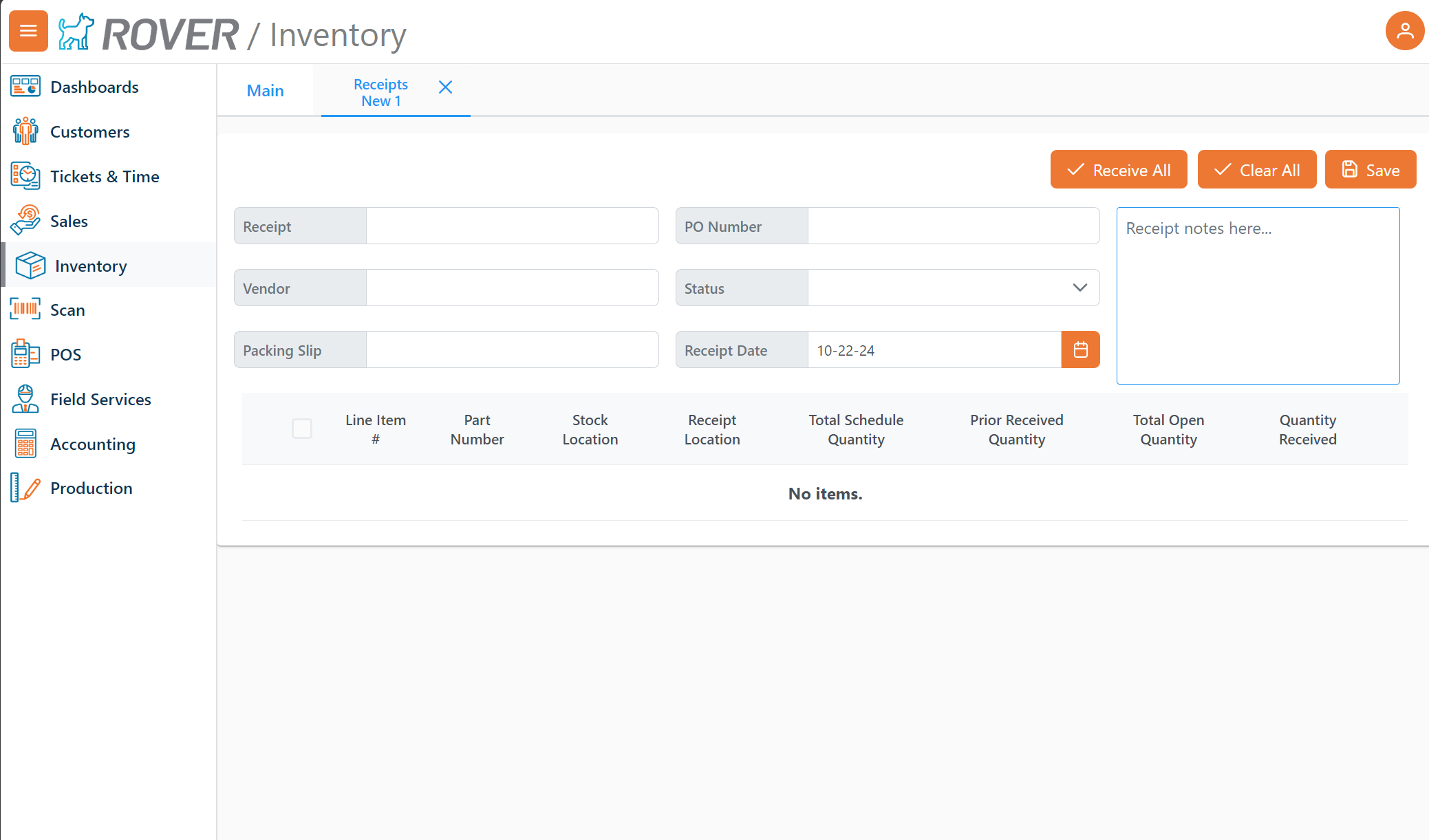Save the receipt
This screenshot has height=840, width=1429.
coord(1370,169)
